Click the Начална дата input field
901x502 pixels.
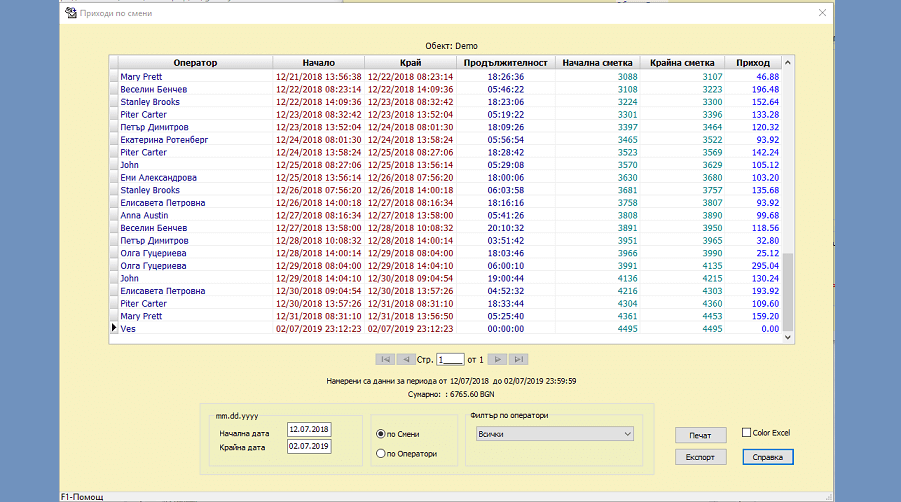(x=309, y=430)
